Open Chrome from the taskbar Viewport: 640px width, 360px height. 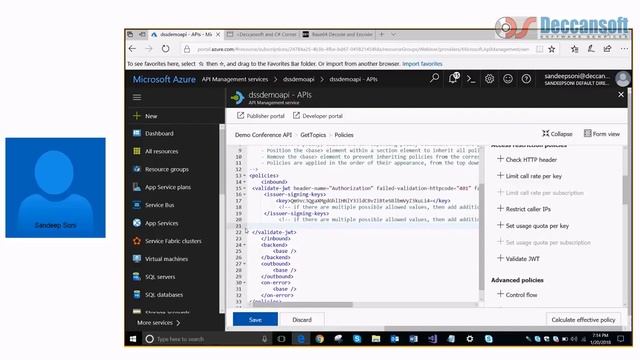[x=320, y=339]
